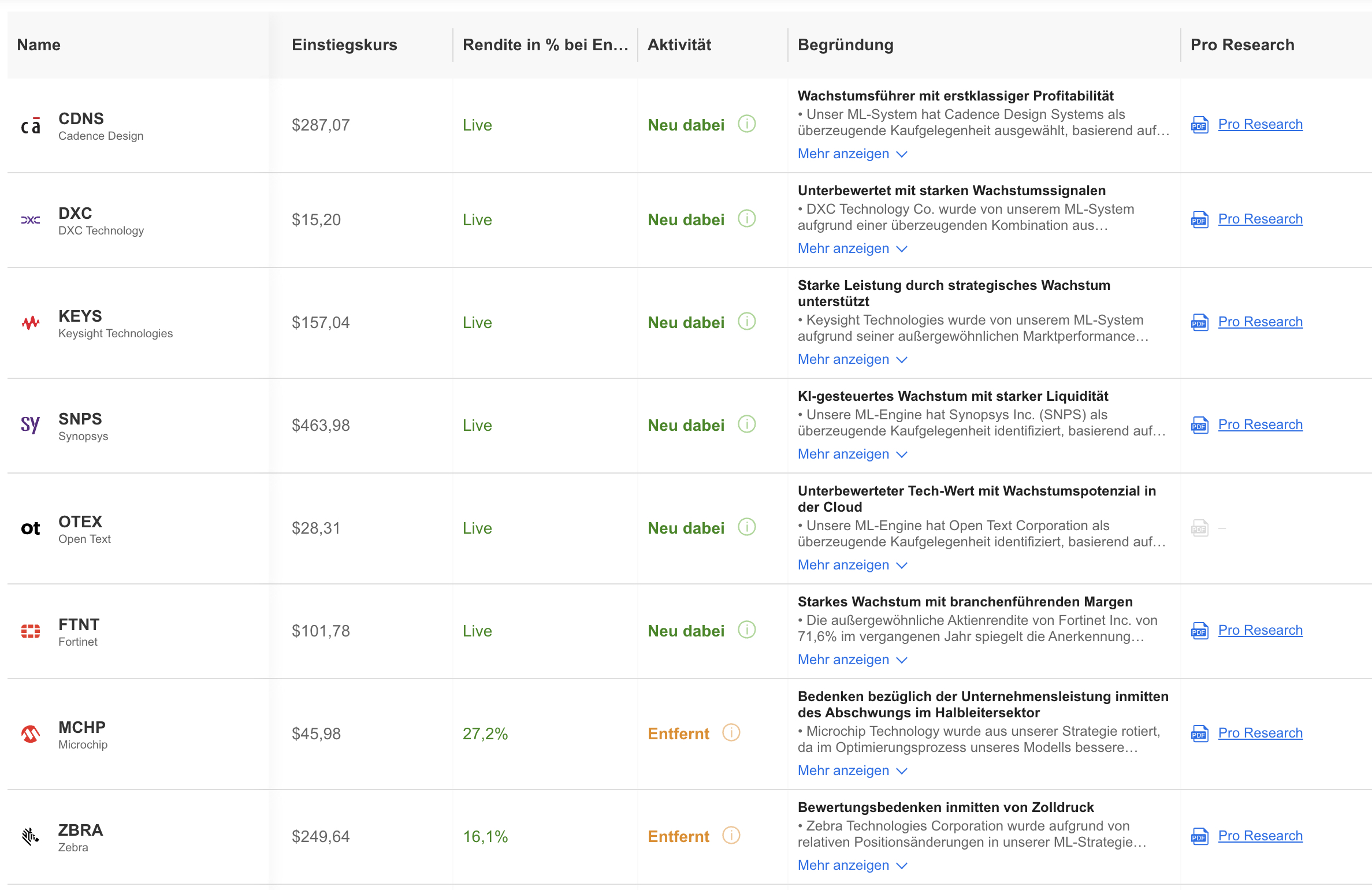Show more reasoning for Fortinet
The height and width of the screenshot is (890, 1372).
pos(853,660)
